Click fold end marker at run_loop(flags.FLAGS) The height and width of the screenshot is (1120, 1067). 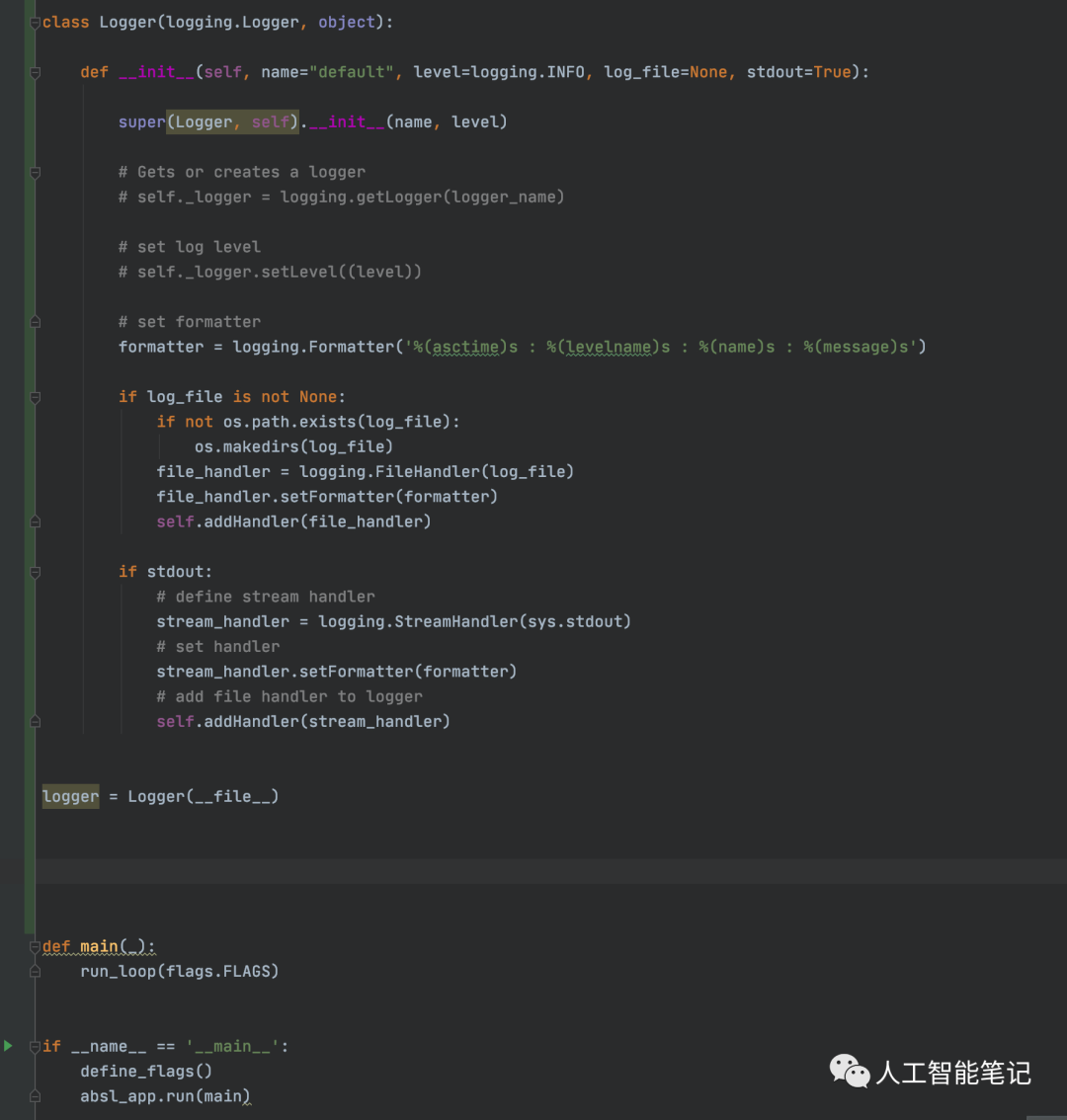[35, 972]
